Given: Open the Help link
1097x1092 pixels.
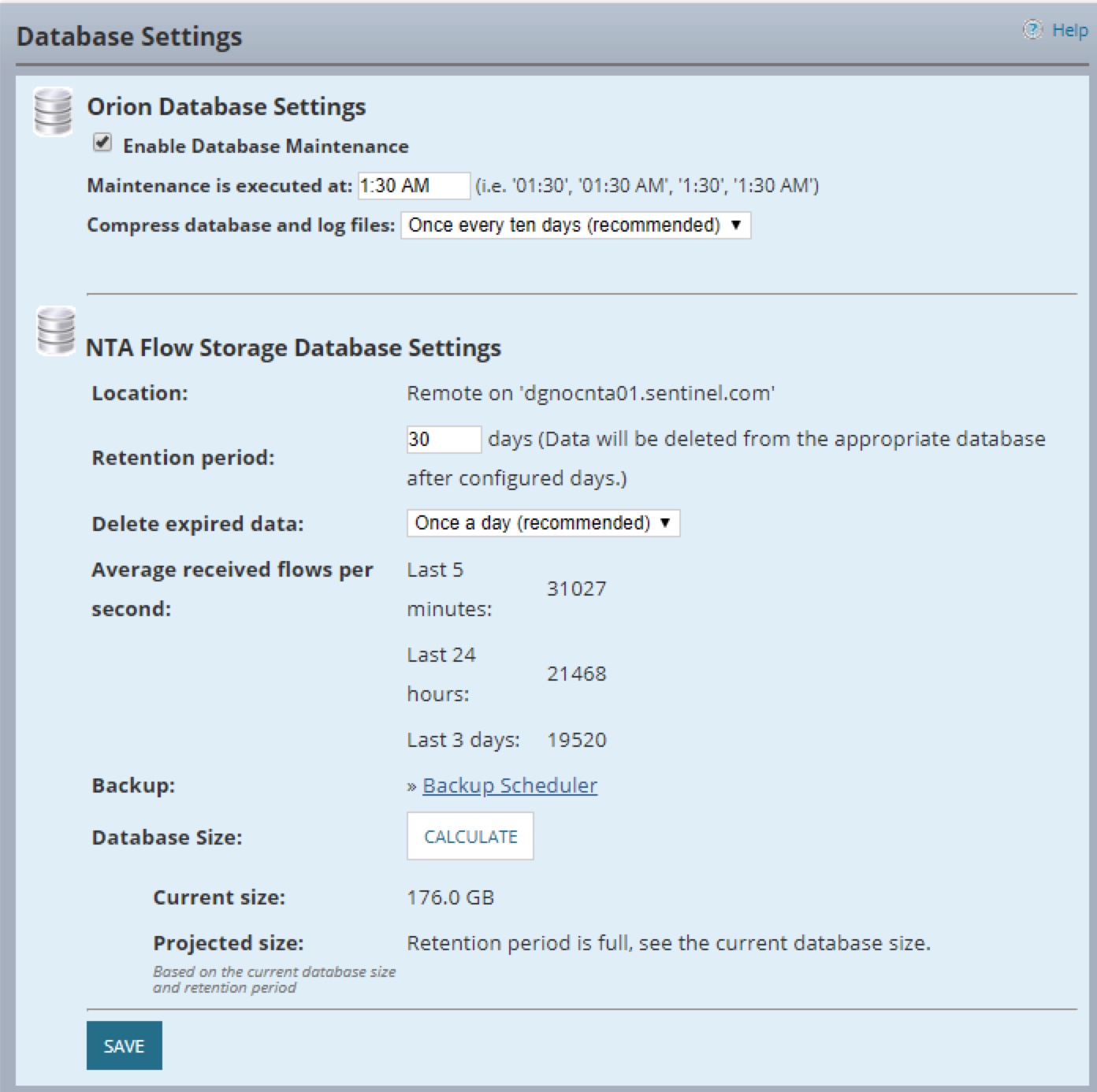Looking at the screenshot, I should click(1069, 30).
